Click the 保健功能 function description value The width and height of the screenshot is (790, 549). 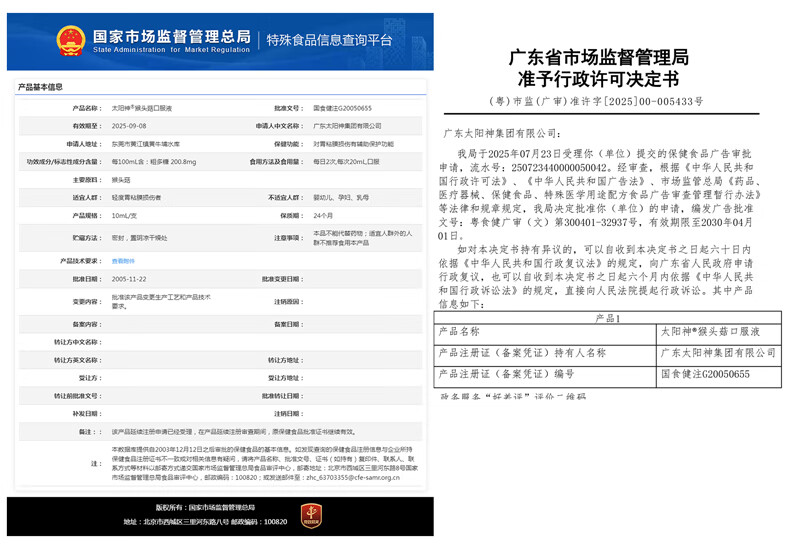(x=353, y=144)
